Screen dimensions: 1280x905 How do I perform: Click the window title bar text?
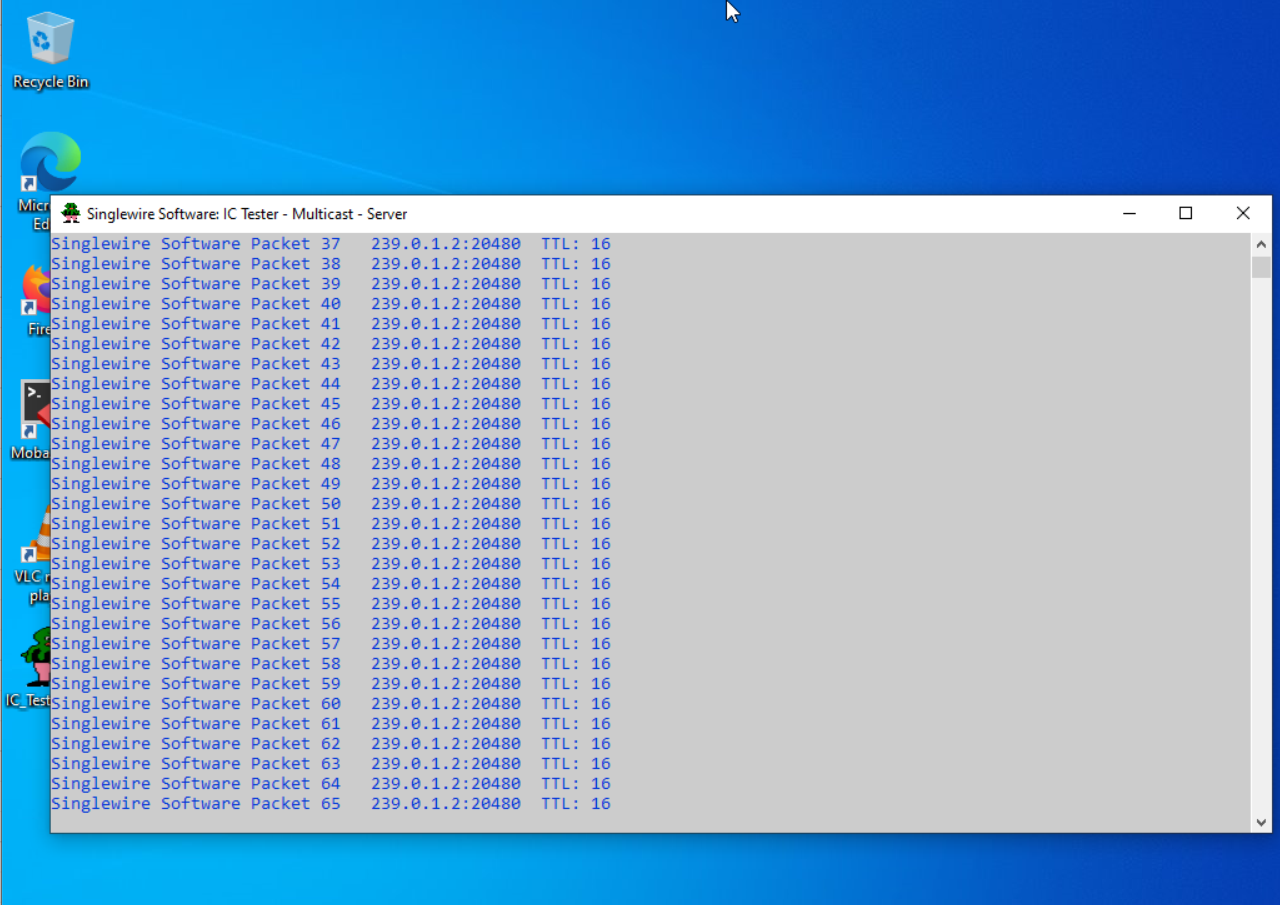247,214
